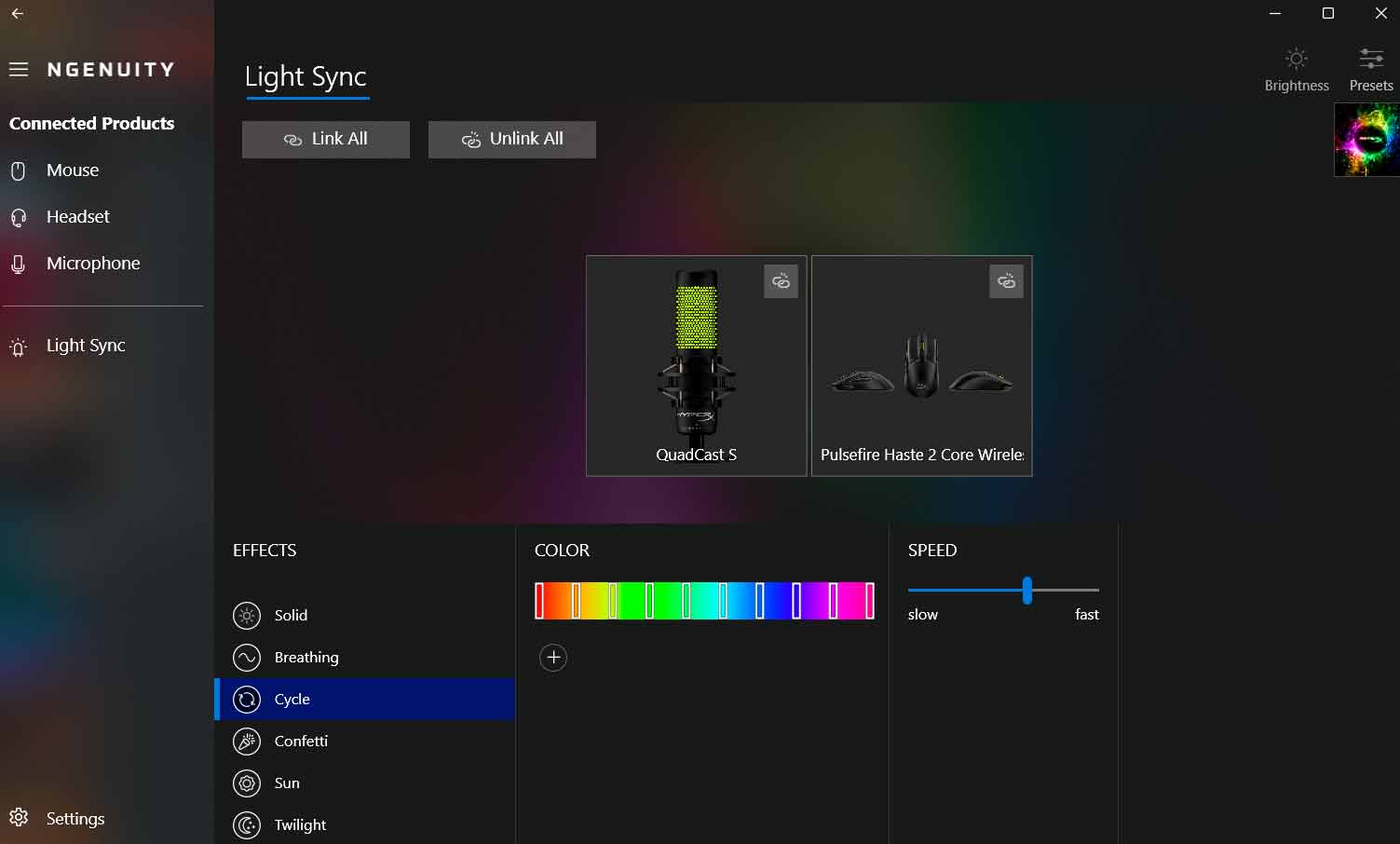Click the Cycle effect option
The image size is (1400, 844).
click(x=292, y=699)
